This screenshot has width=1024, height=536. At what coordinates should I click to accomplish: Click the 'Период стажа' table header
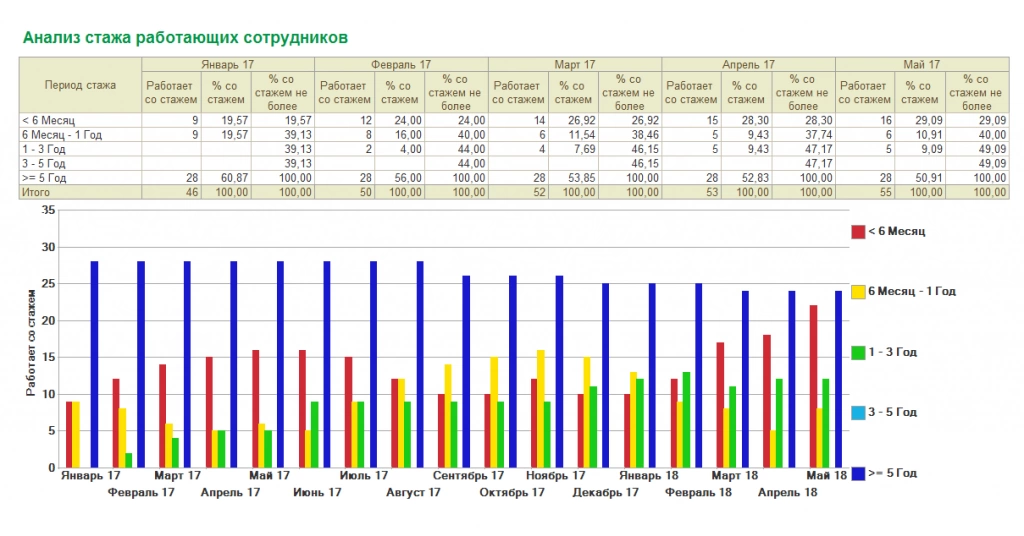[80, 85]
